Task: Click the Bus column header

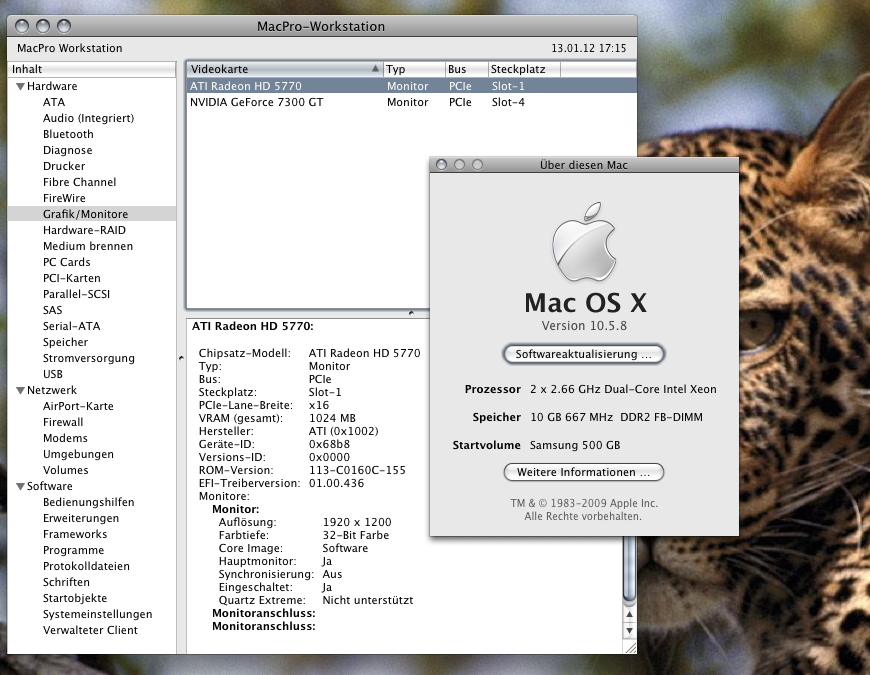Action: click(x=466, y=69)
